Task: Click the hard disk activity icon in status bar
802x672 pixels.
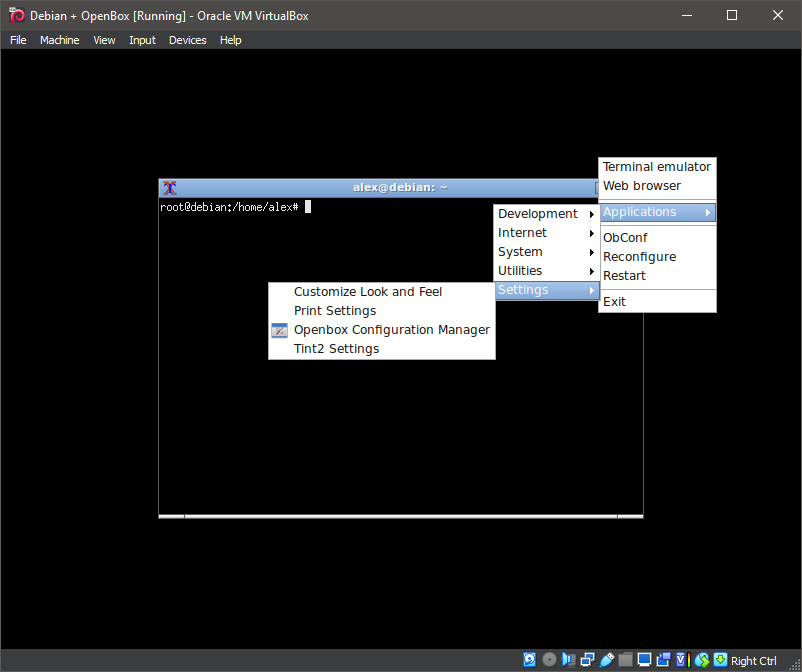Action: [530, 659]
